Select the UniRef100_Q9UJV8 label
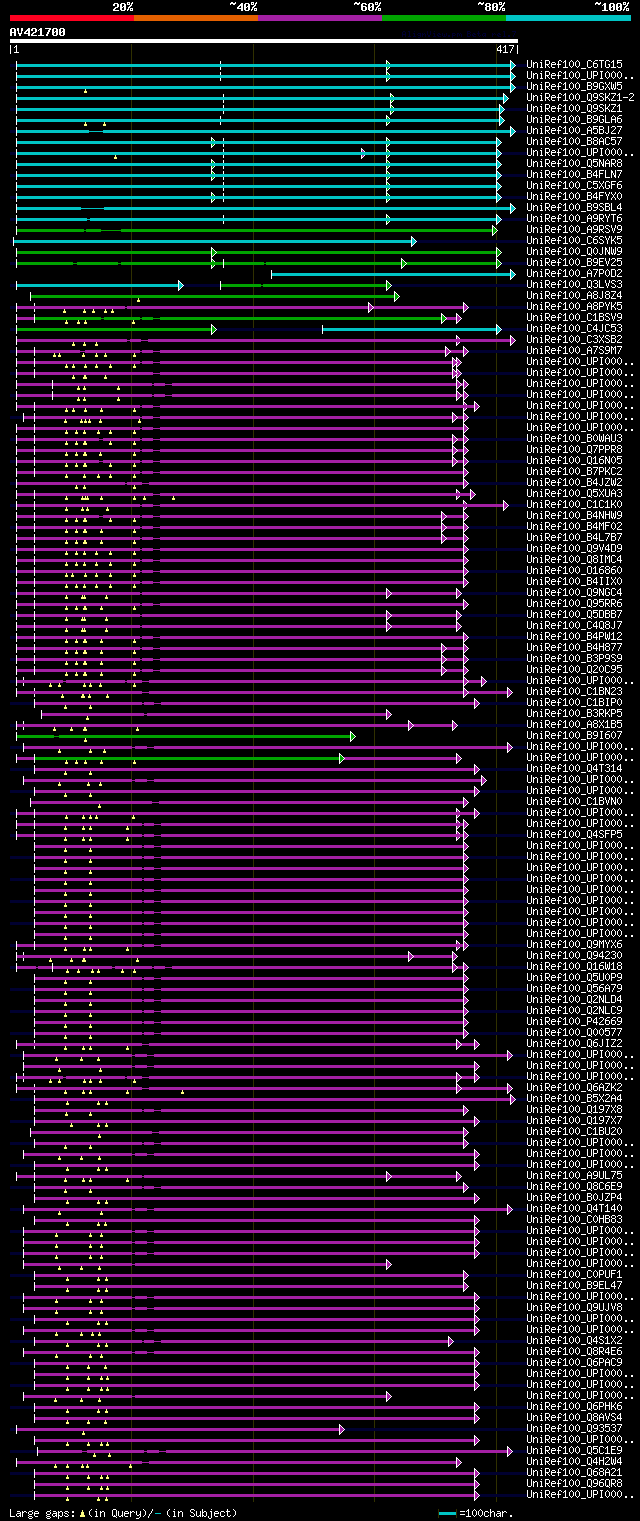Screen dimensions: 640x1521 point(573,1307)
